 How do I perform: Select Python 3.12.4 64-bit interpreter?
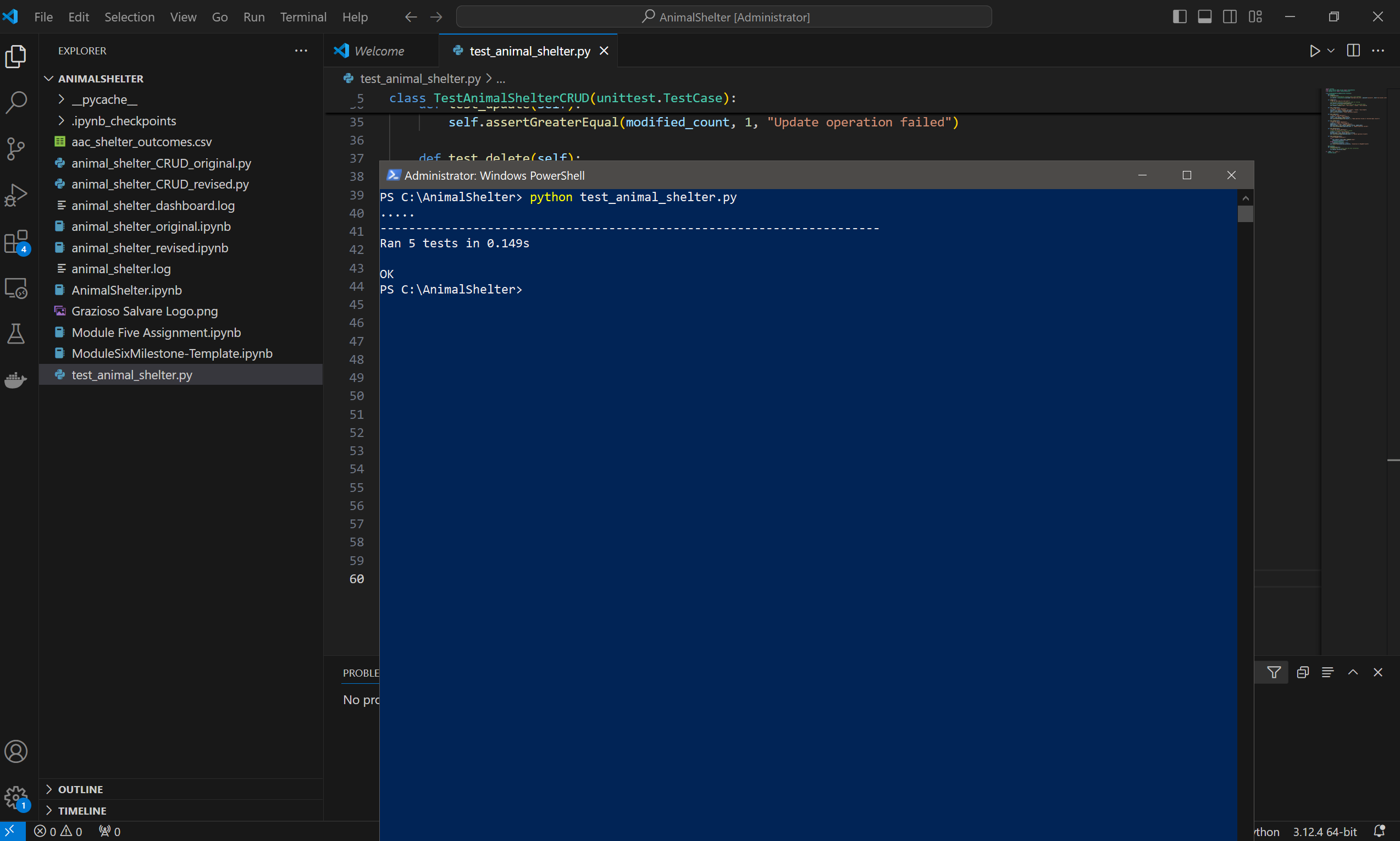click(1325, 831)
